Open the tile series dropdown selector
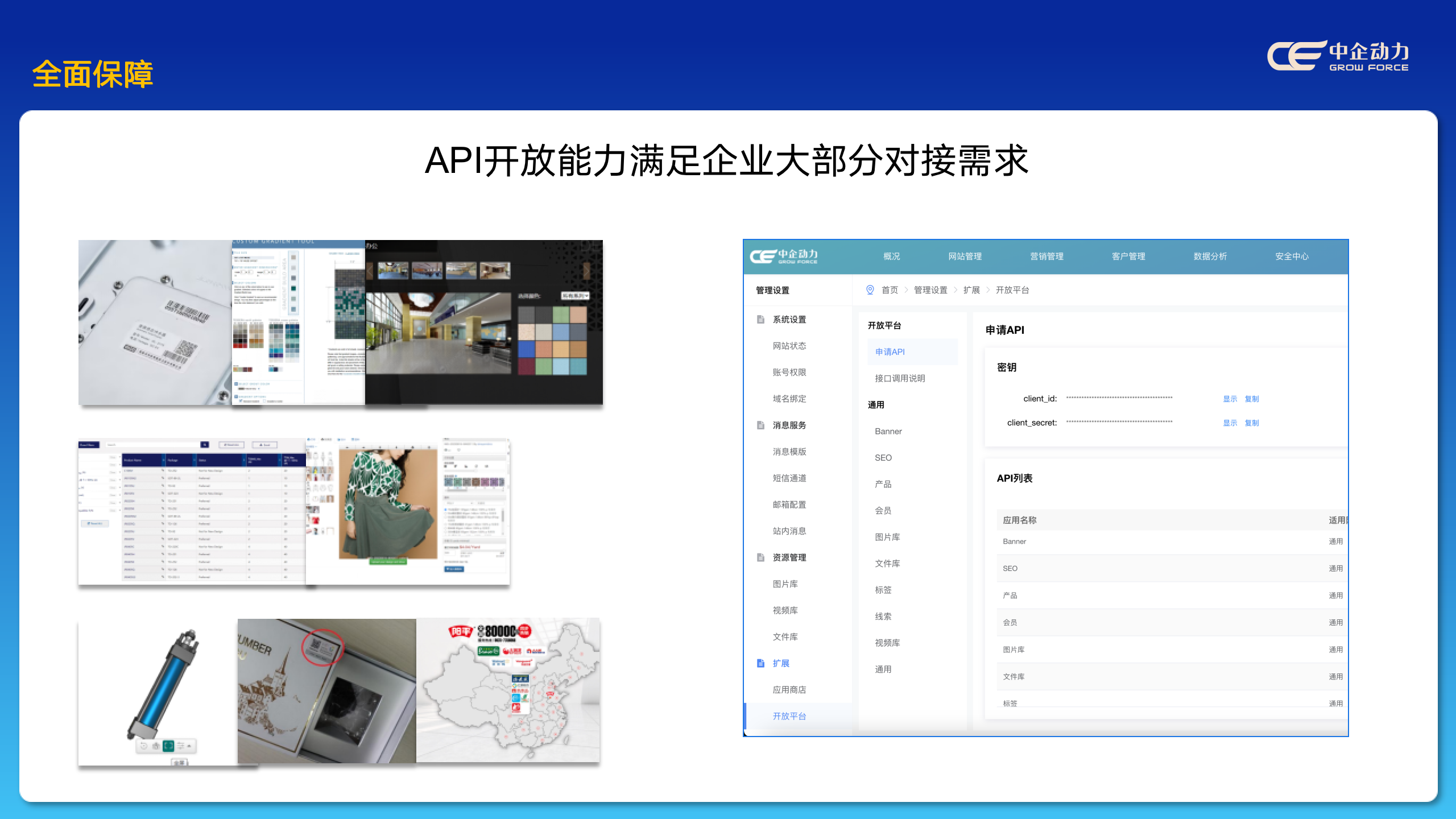 point(575,296)
